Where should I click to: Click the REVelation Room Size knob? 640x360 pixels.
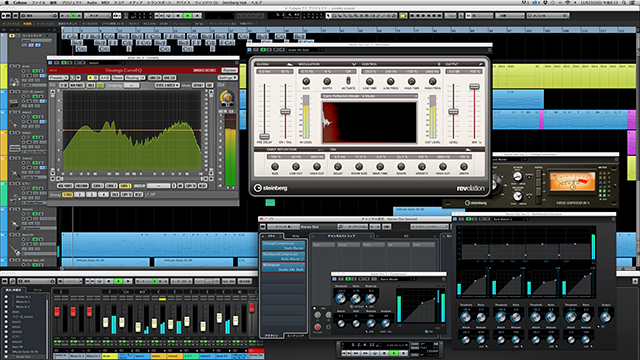tap(359, 167)
